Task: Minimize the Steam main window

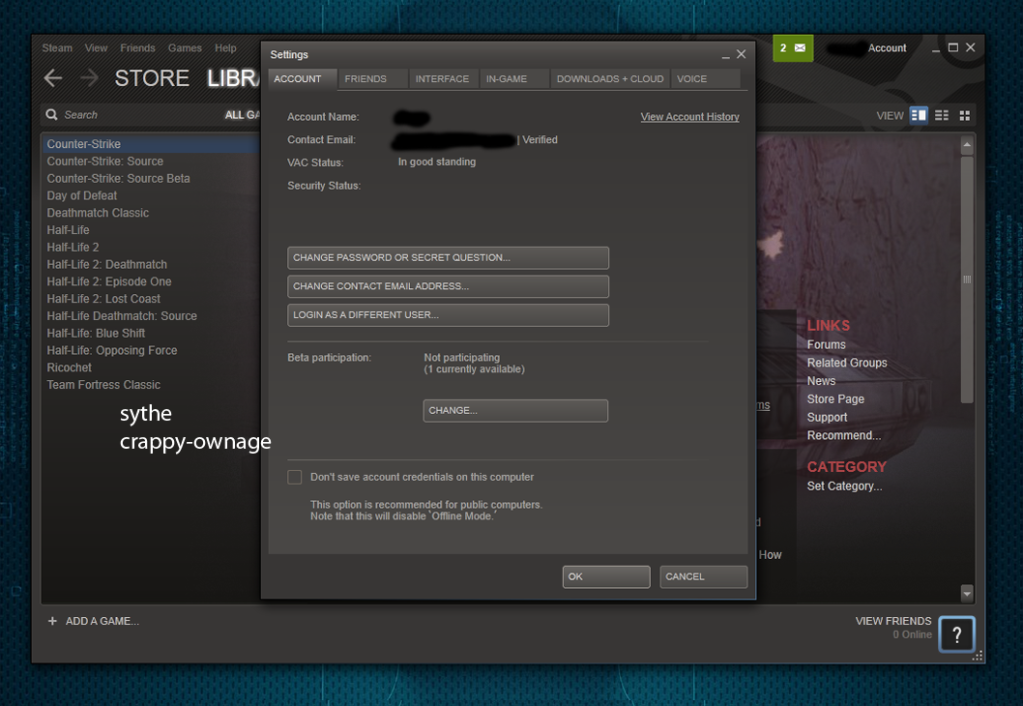Action: [936, 49]
